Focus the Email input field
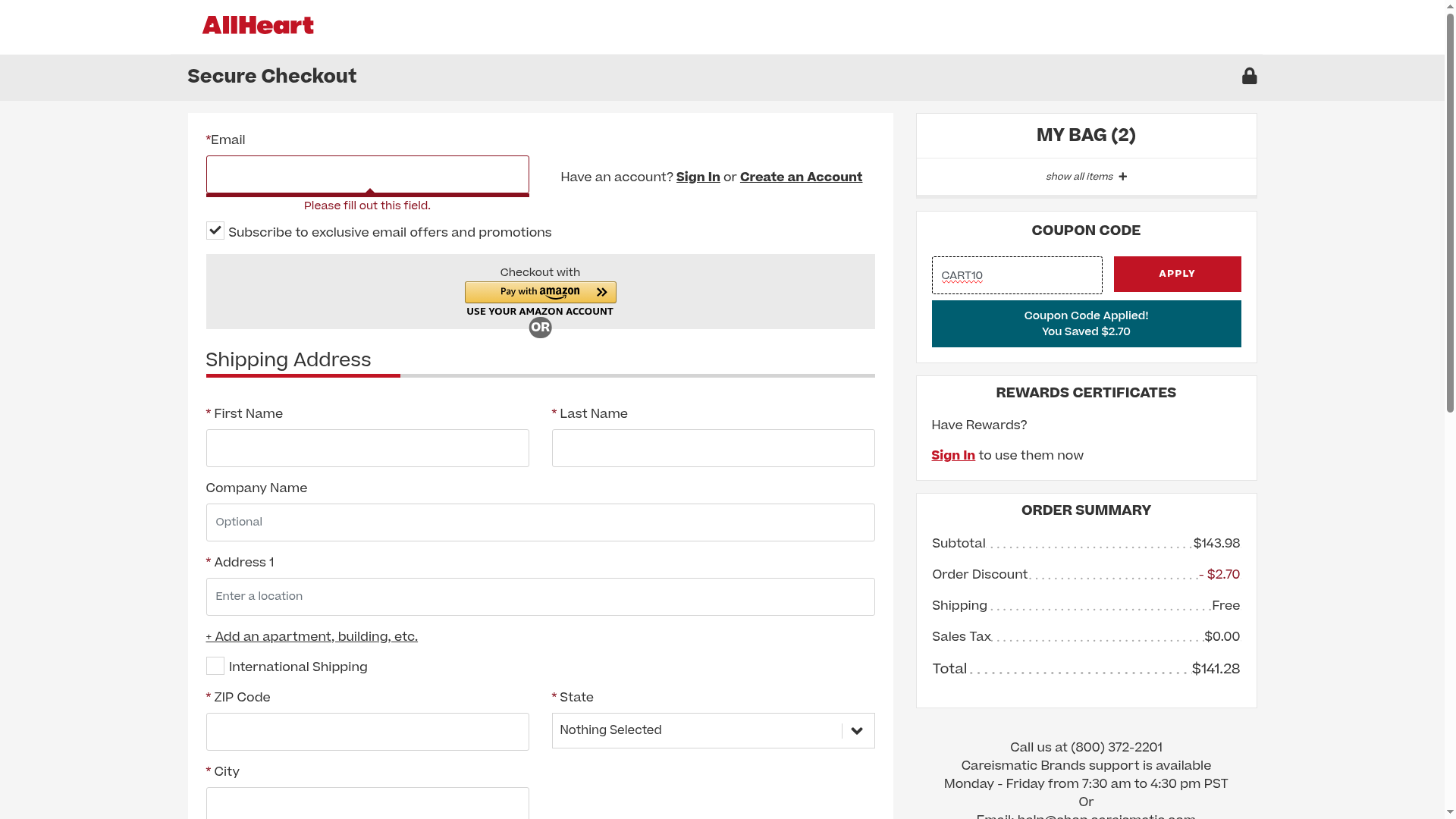Screen dimensions: 1456x819 [x=367, y=174]
